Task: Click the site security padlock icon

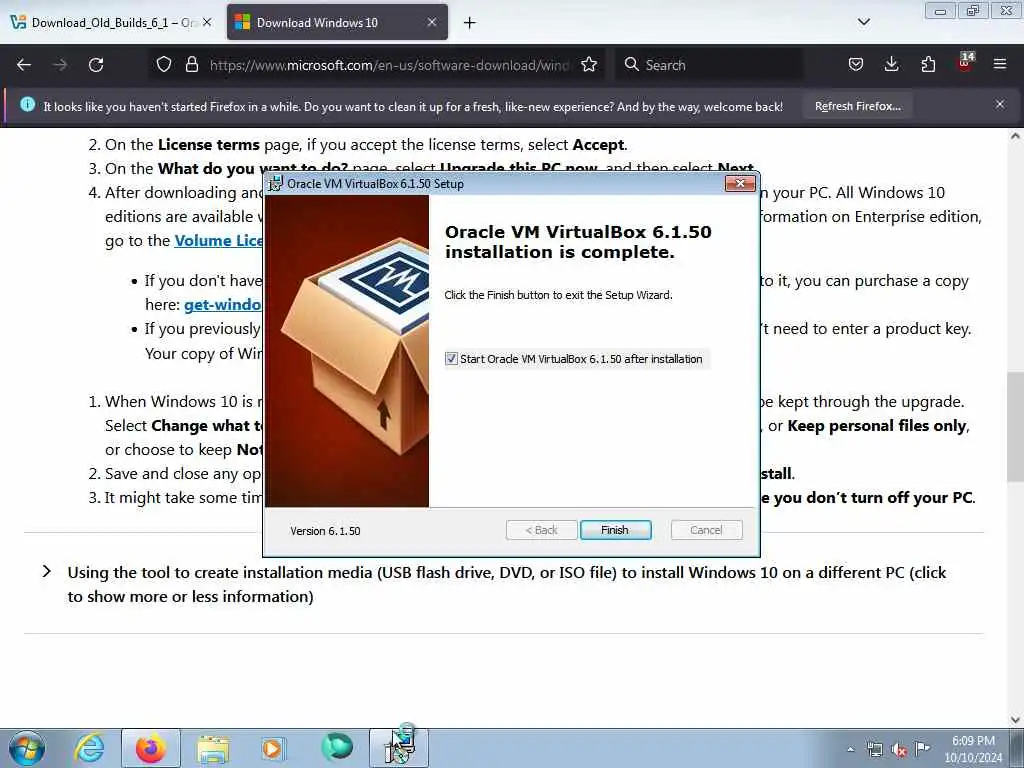Action: [191, 65]
